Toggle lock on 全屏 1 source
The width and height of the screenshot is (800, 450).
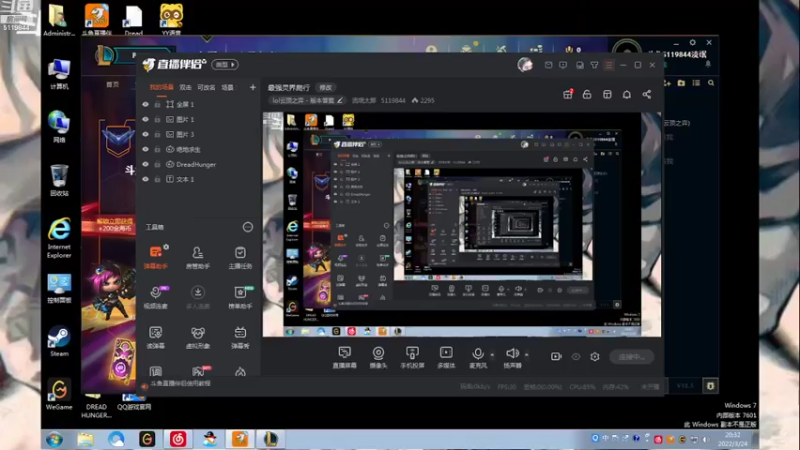coord(157,104)
